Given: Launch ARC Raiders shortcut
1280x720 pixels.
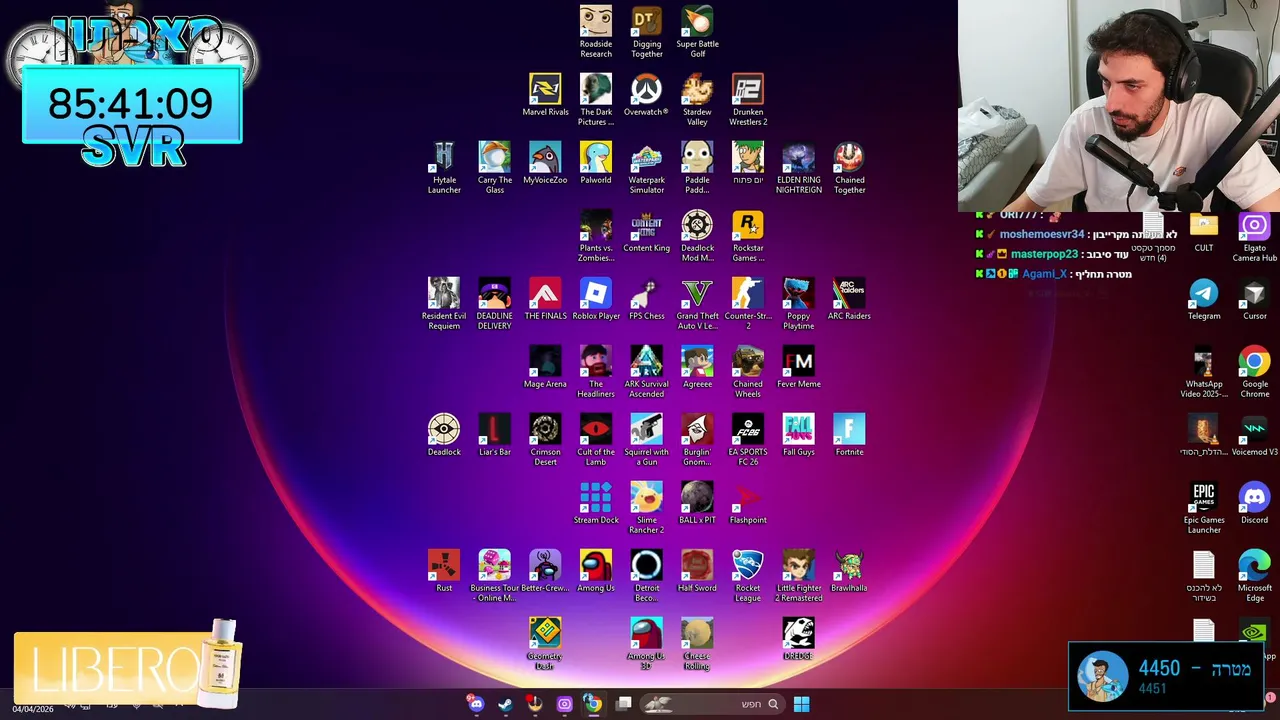Looking at the screenshot, I should pos(849,299).
